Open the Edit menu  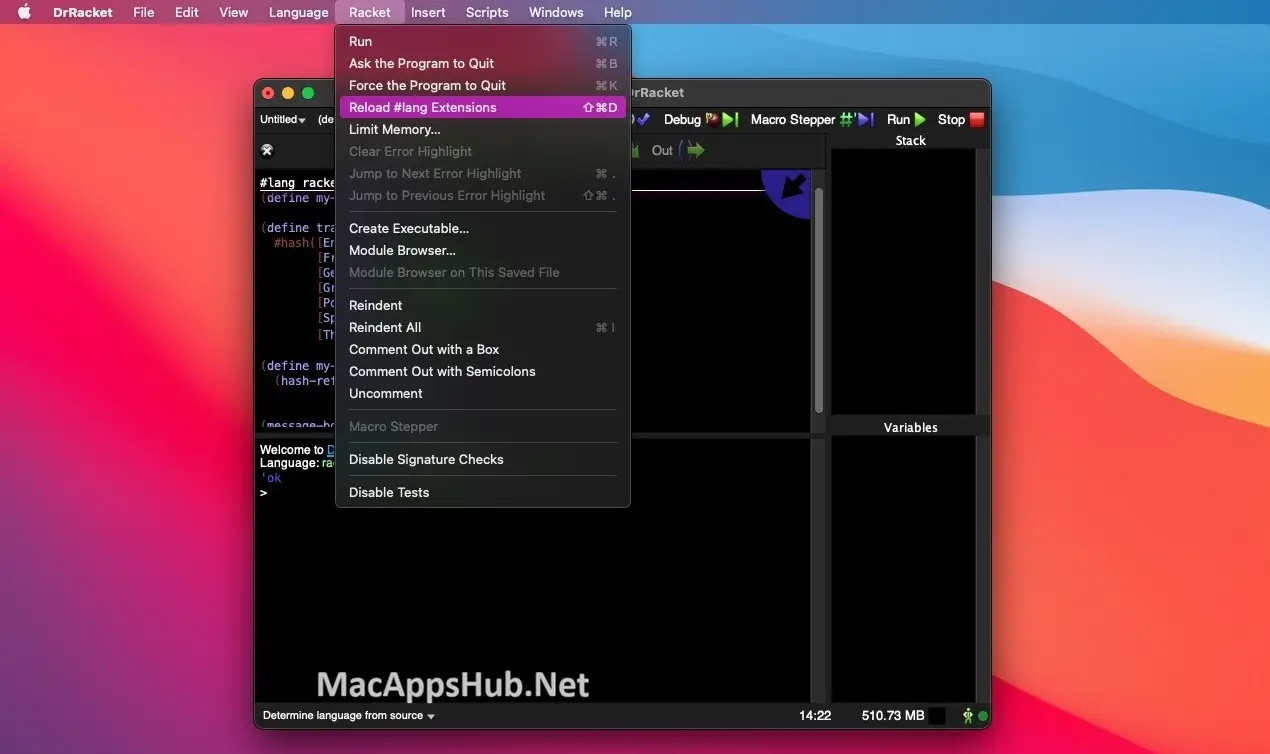(187, 12)
